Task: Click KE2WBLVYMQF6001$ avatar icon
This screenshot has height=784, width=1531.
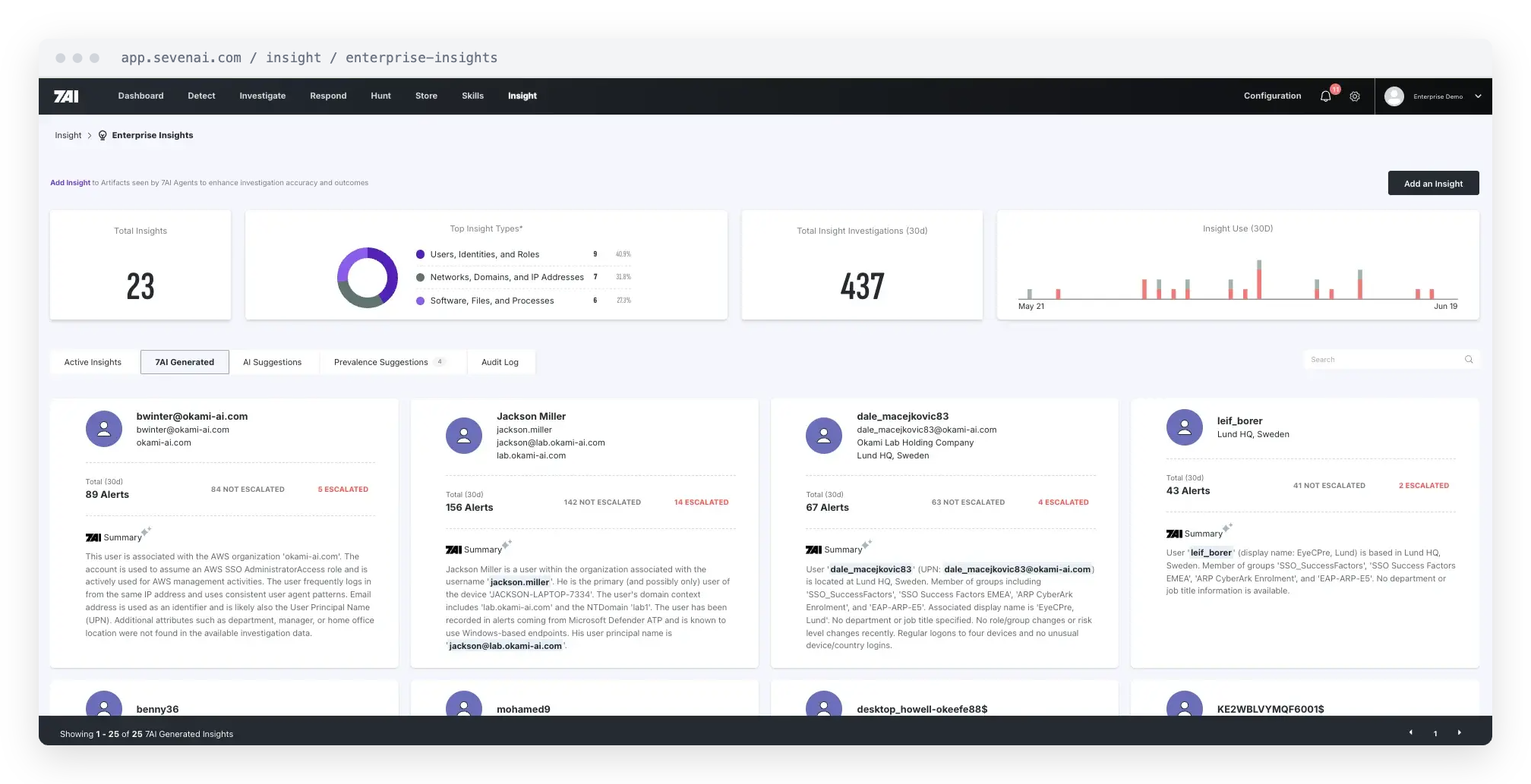Action: click(x=1185, y=704)
